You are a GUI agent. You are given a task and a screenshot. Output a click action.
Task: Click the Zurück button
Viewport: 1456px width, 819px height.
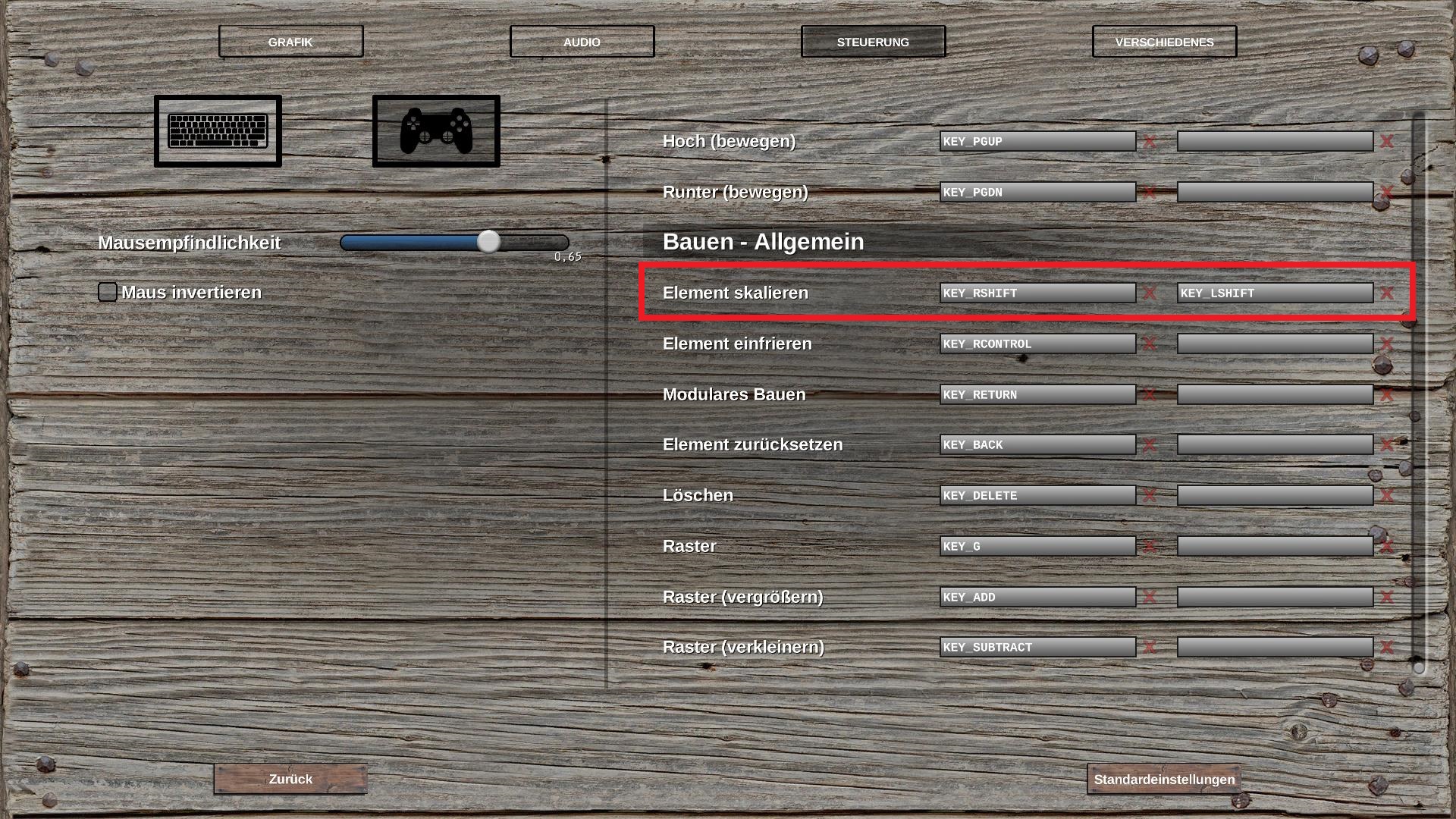[290, 779]
